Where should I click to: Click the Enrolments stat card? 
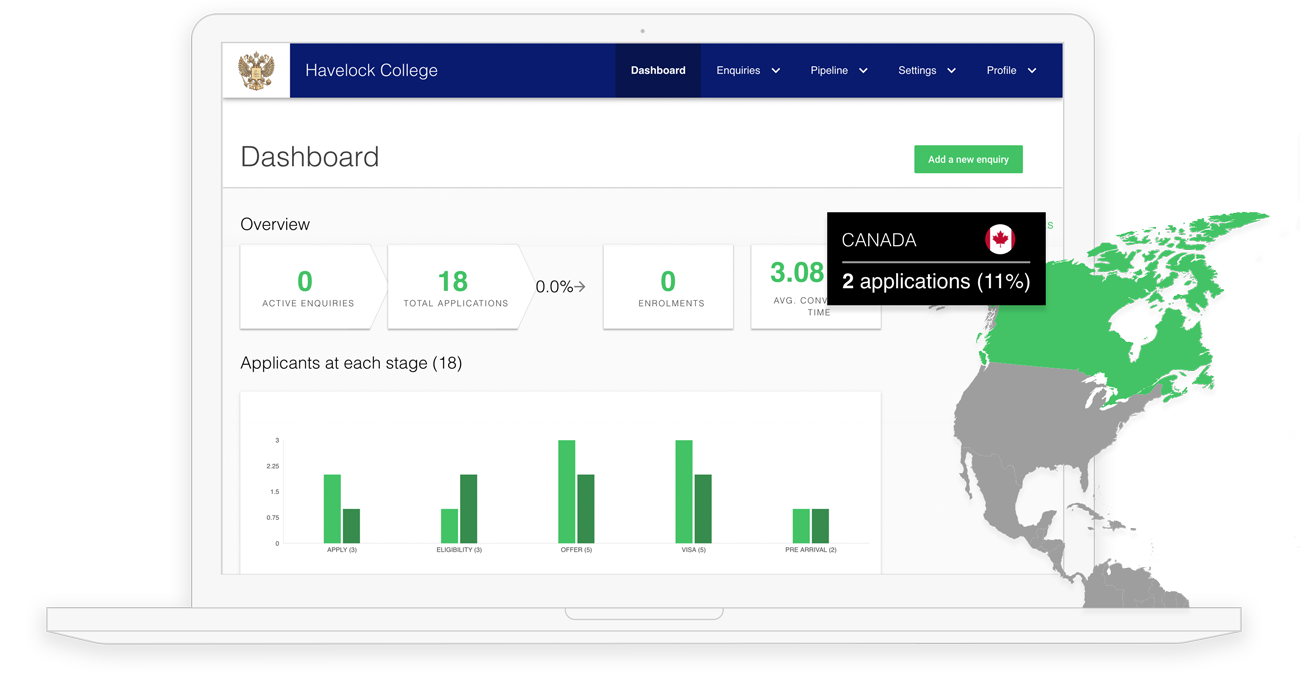pyautogui.click(x=668, y=287)
